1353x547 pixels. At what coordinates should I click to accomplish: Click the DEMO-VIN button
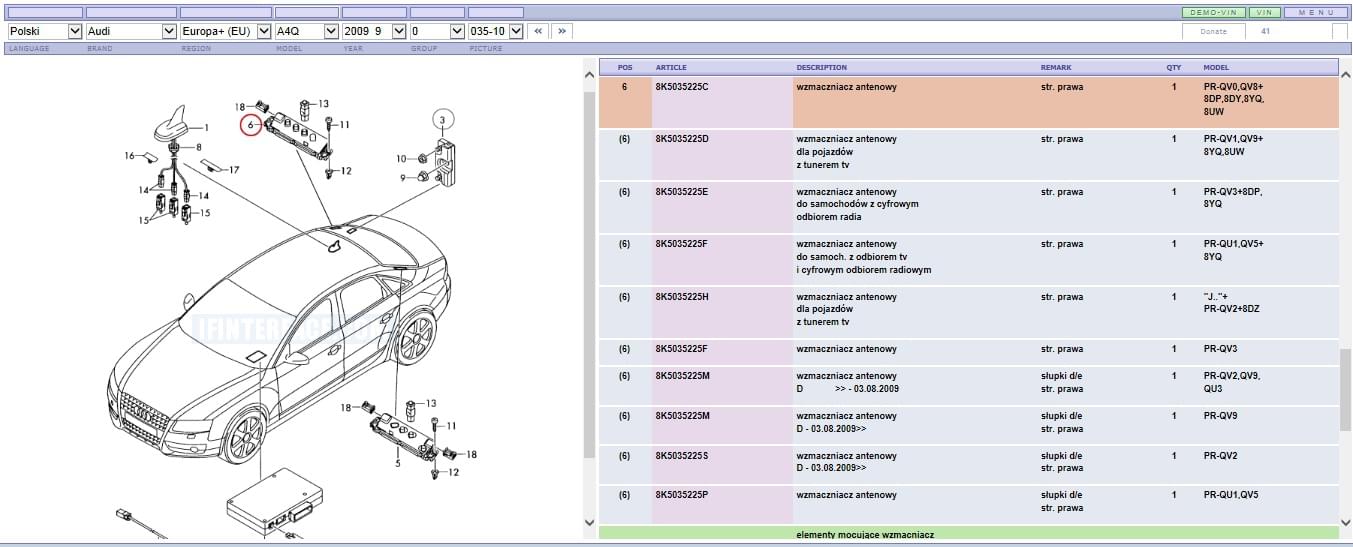[x=1213, y=12]
